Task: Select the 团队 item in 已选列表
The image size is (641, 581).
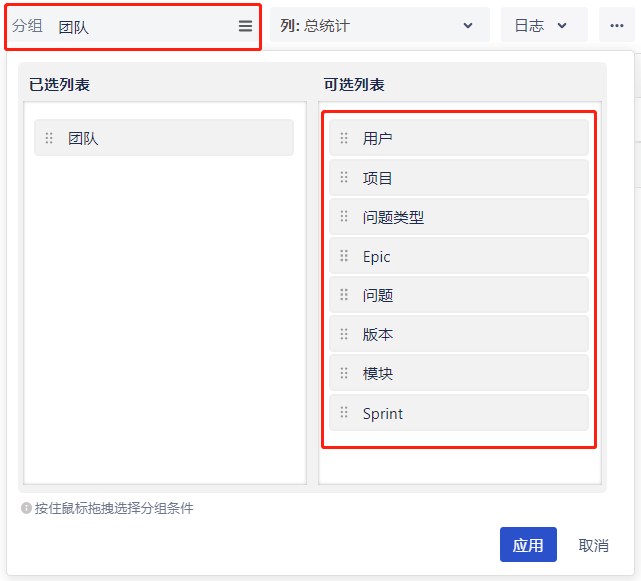Action: tap(164, 139)
